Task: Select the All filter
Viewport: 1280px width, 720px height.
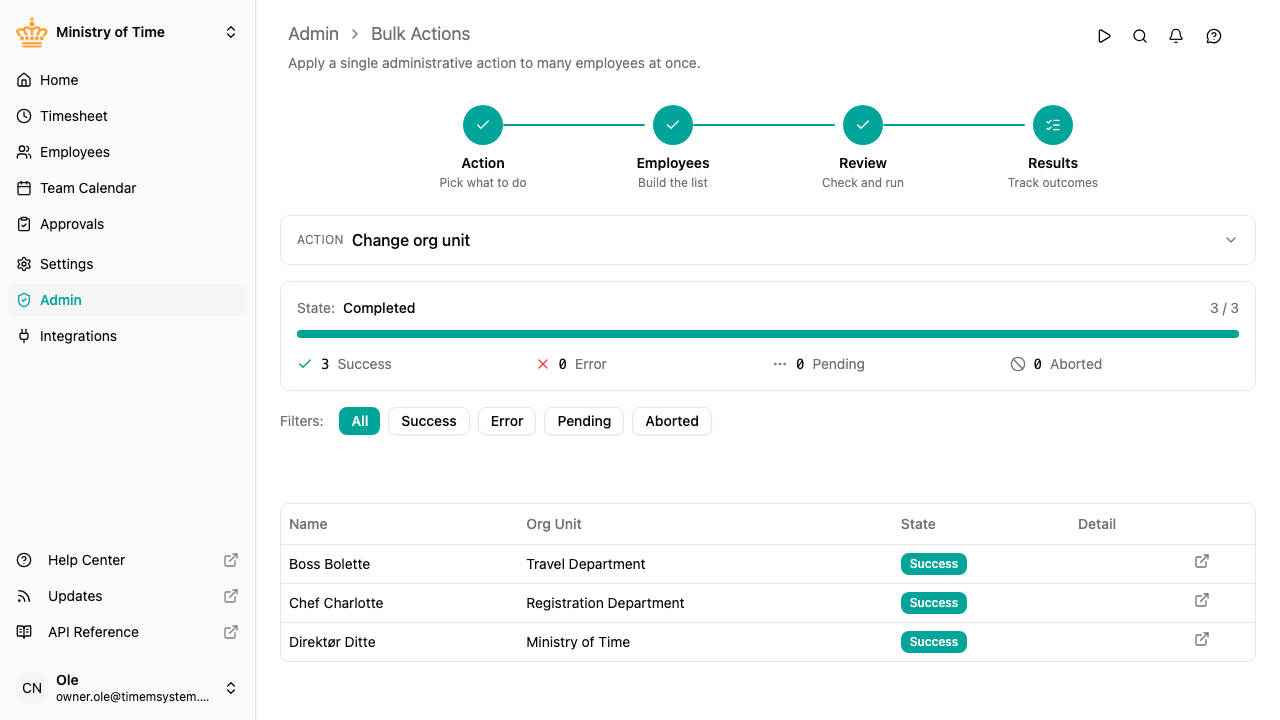Action: (360, 421)
